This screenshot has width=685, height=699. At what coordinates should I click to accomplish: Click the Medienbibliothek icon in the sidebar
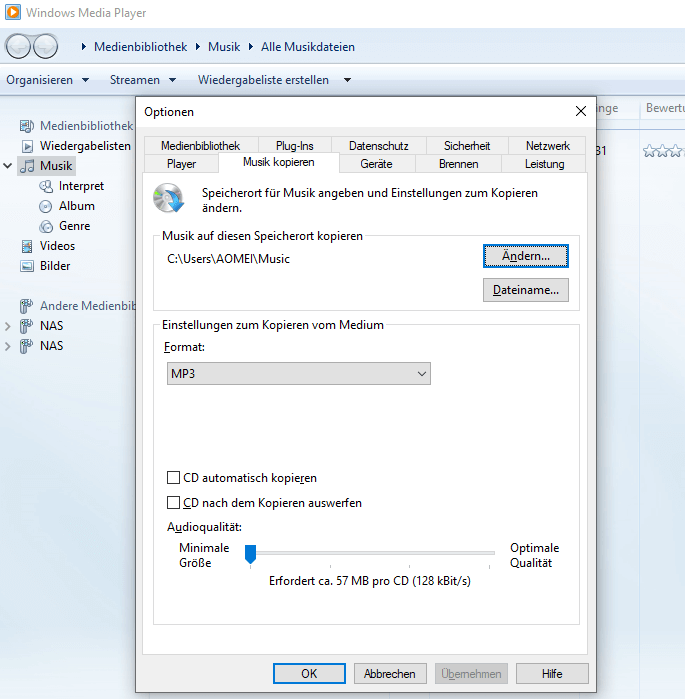point(27,126)
